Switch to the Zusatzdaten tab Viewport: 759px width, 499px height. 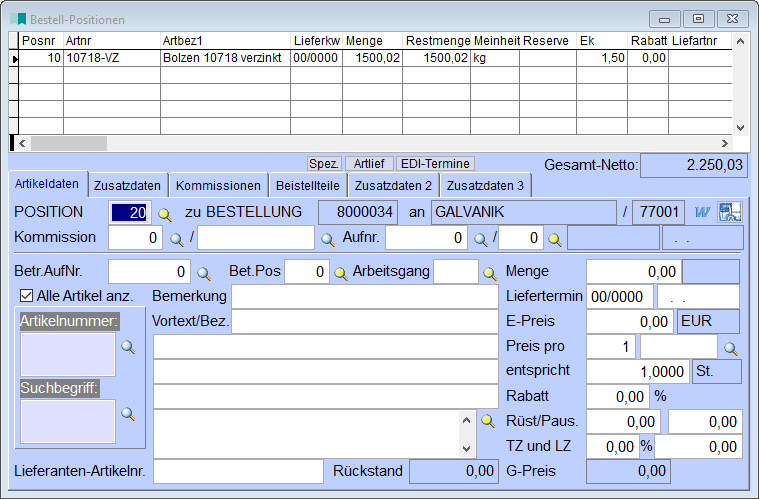pos(127,186)
